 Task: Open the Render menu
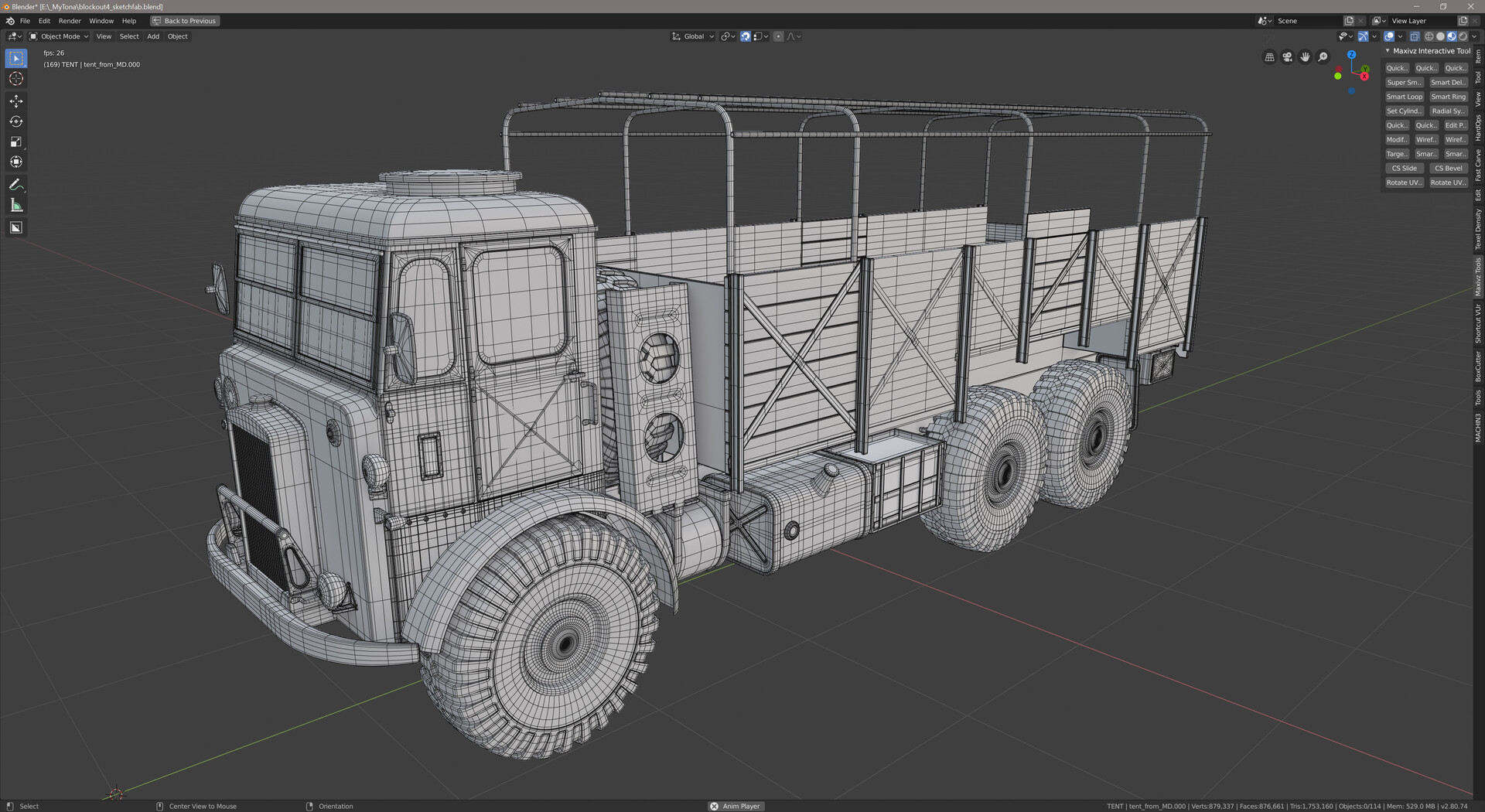pyautogui.click(x=70, y=21)
